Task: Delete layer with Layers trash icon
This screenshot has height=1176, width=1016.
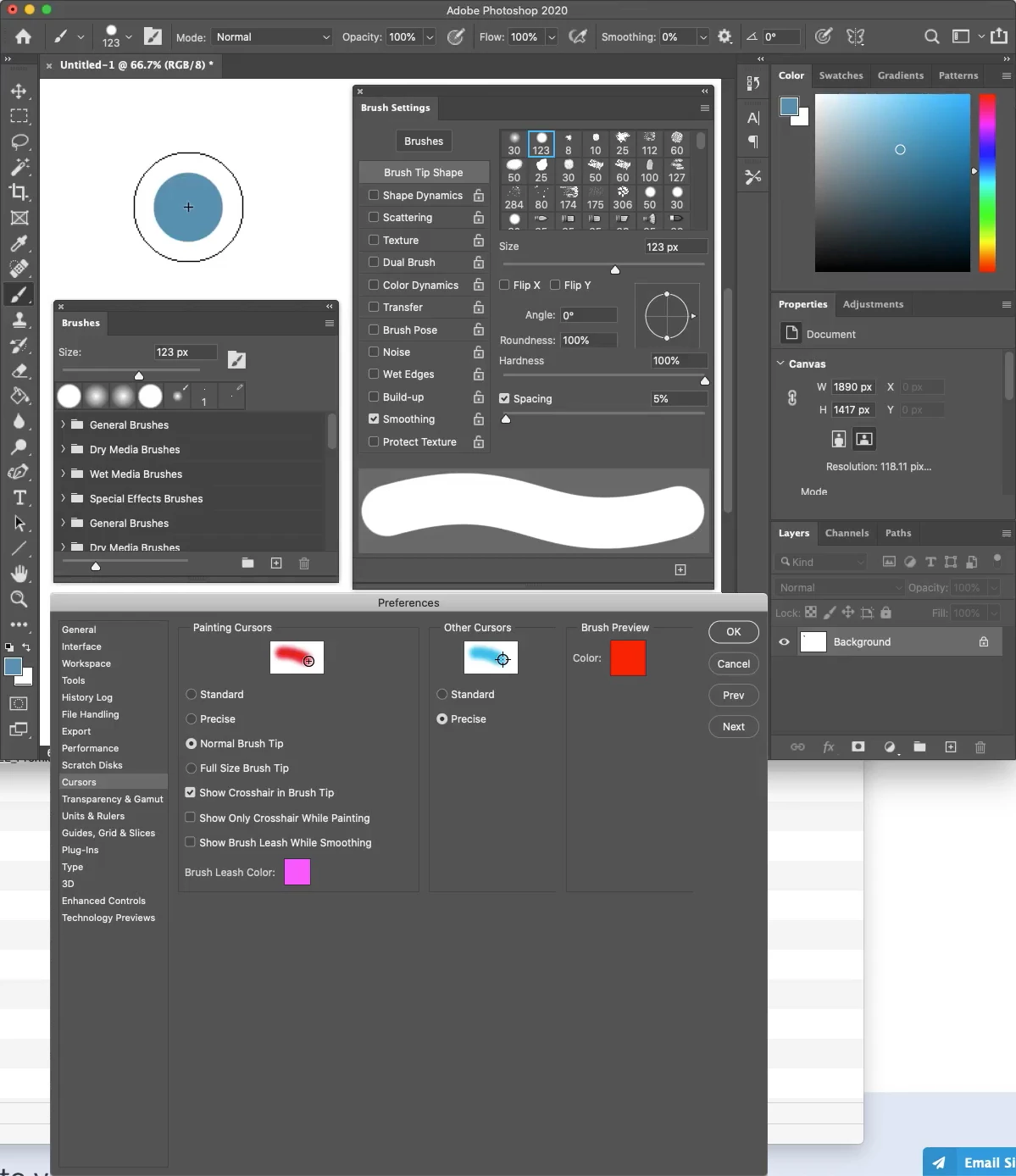Action: click(980, 746)
